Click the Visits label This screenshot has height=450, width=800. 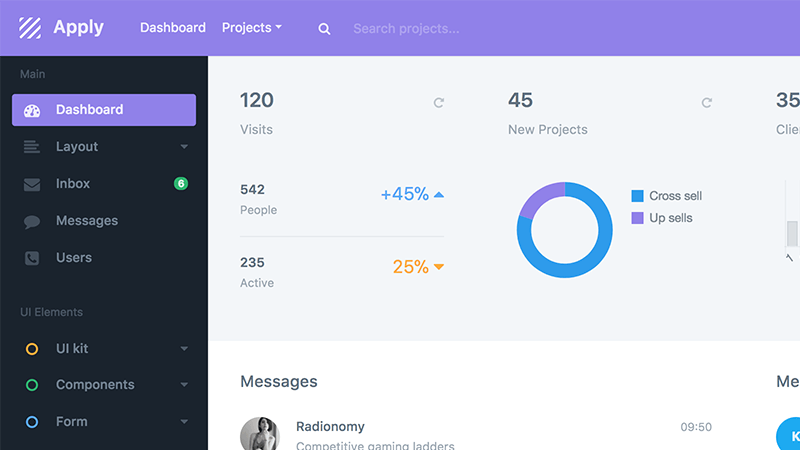click(x=257, y=130)
